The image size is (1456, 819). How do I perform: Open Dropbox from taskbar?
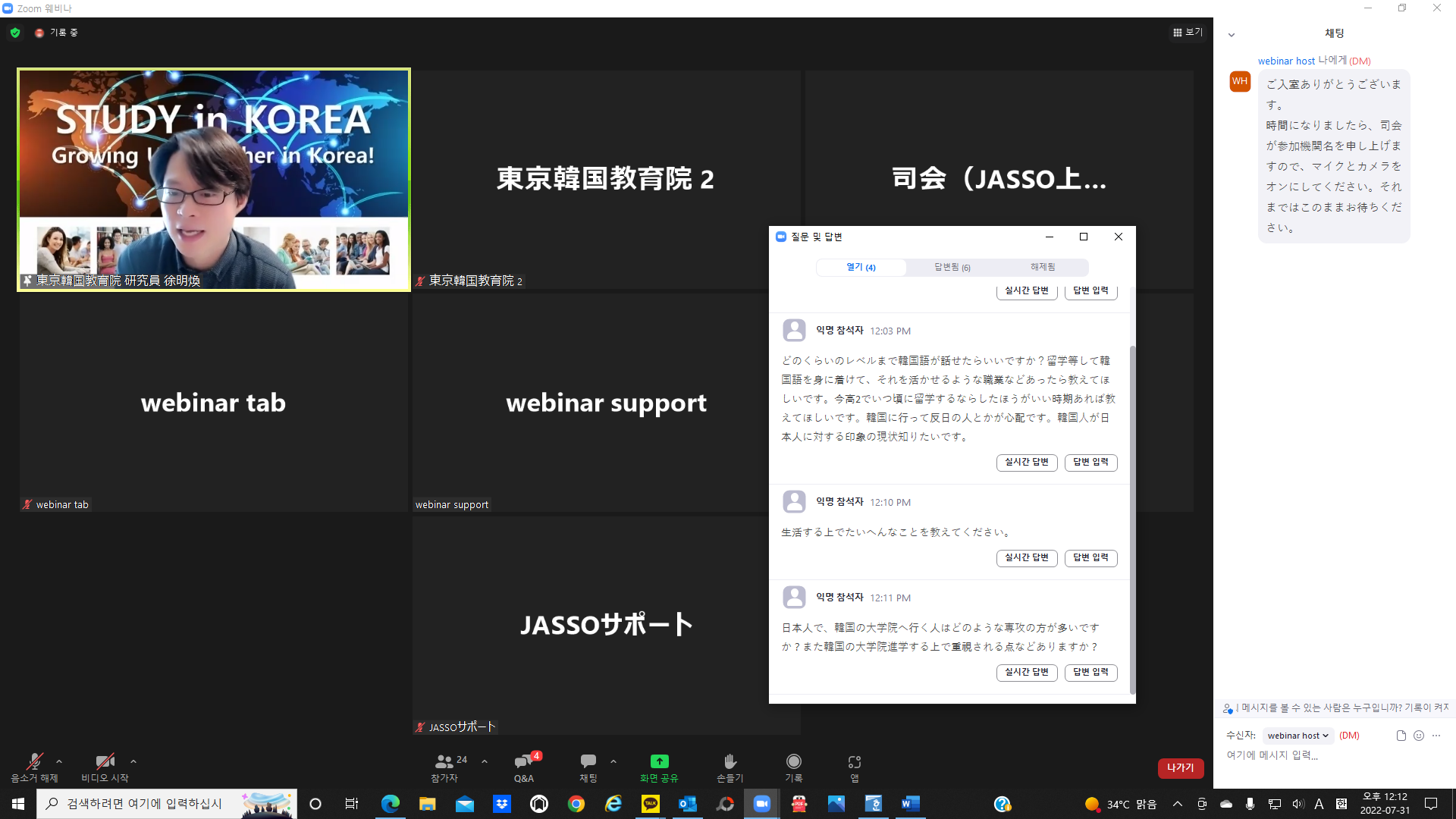(502, 804)
